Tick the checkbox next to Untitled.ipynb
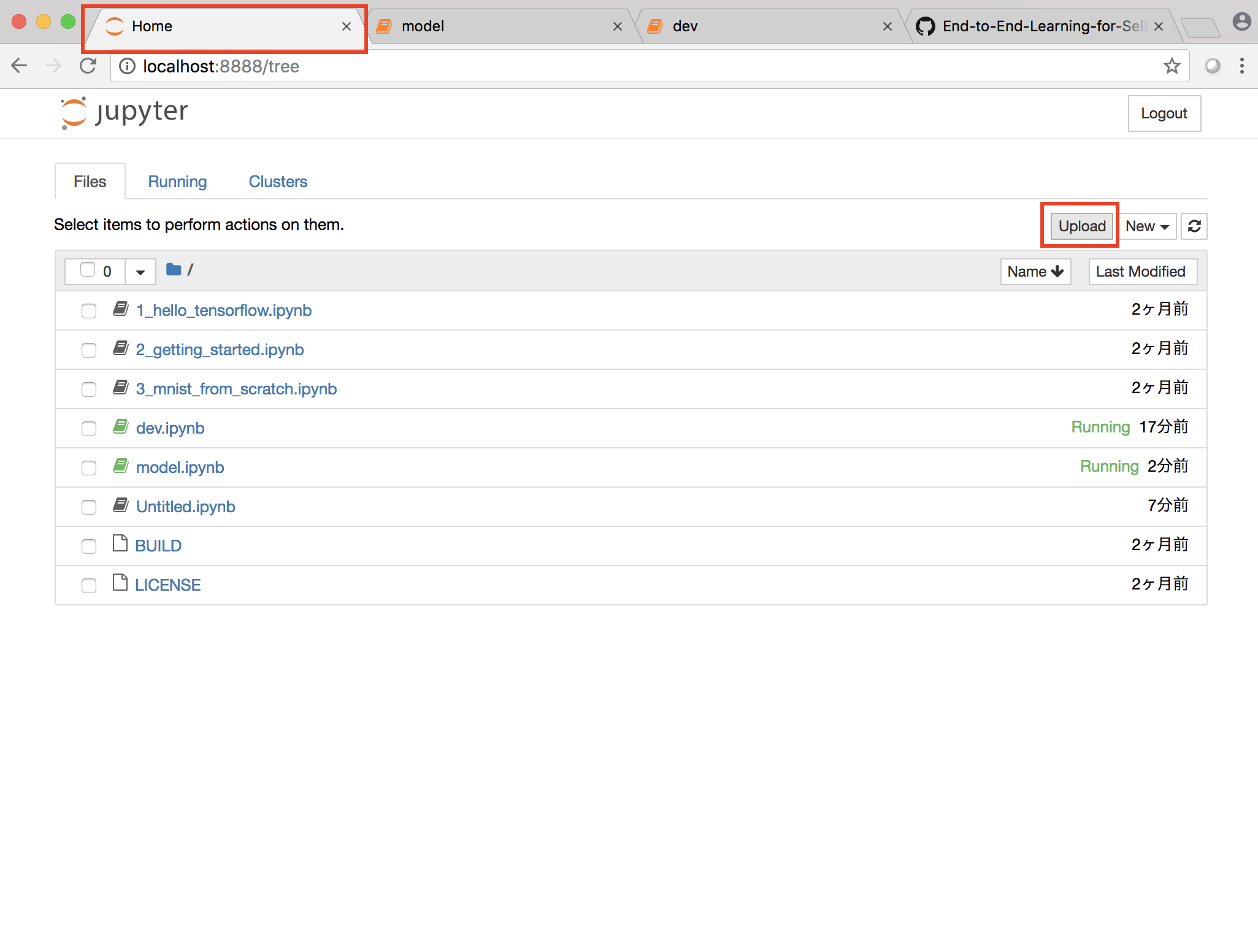The width and height of the screenshot is (1258, 952). click(89, 507)
